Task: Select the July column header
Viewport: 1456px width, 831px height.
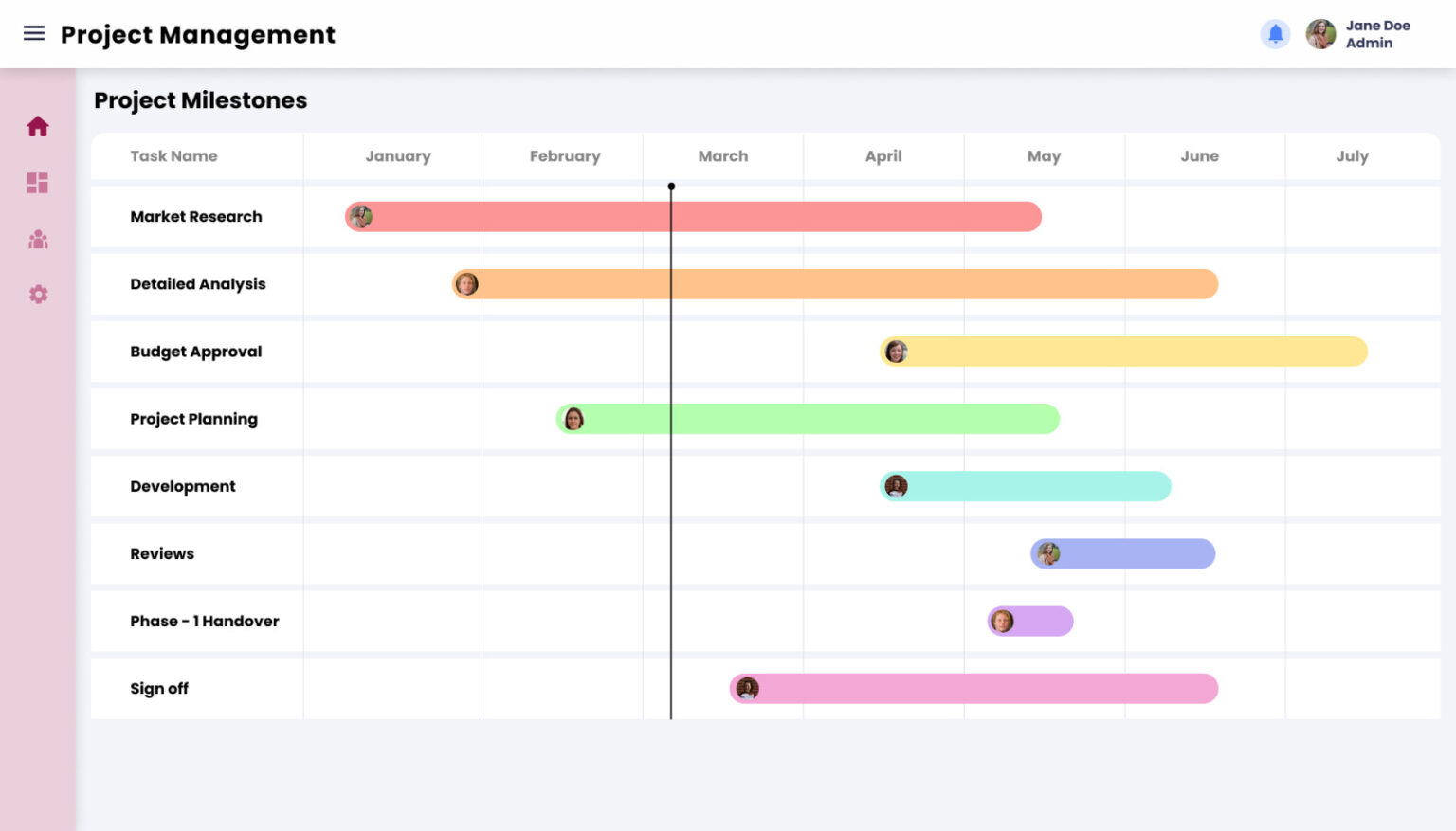Action: pyautogui.click(x=1353, y=156)
